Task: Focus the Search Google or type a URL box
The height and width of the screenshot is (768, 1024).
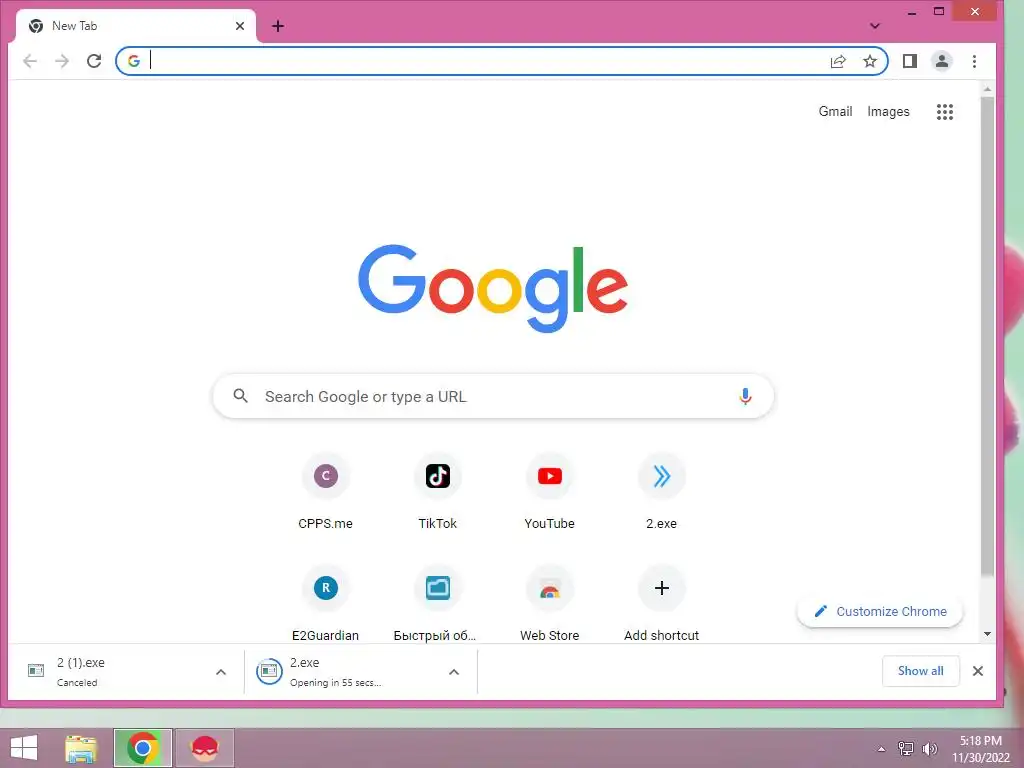Action: (493, 396)
